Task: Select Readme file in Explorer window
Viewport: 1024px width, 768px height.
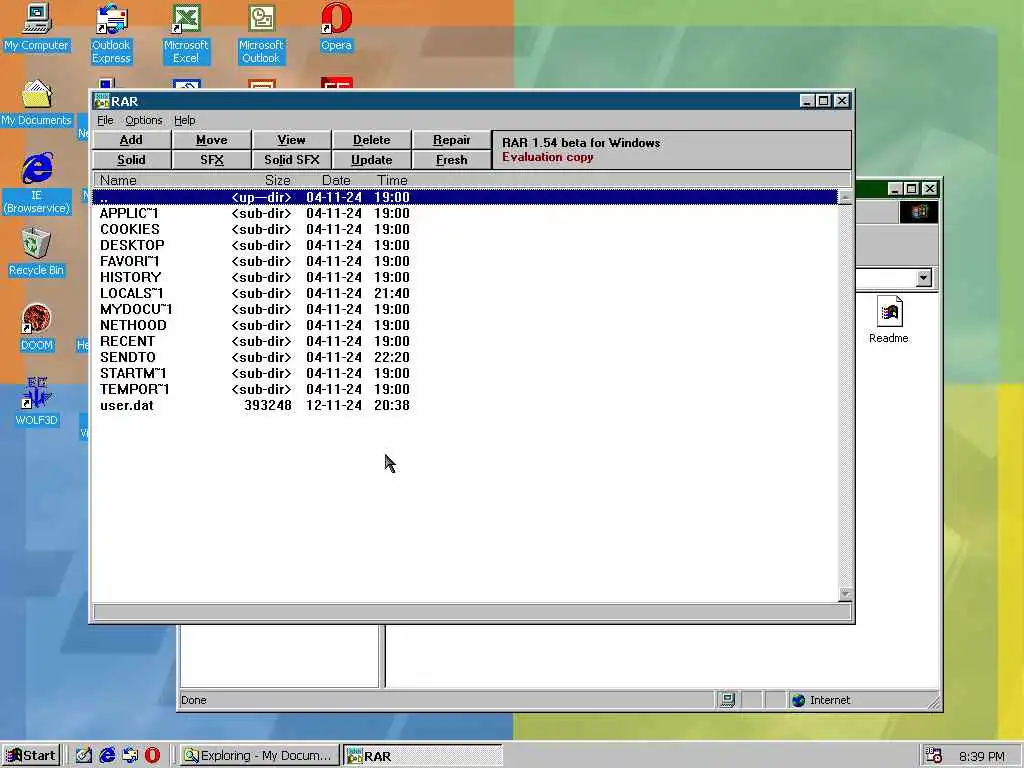Action: point(889,320)
